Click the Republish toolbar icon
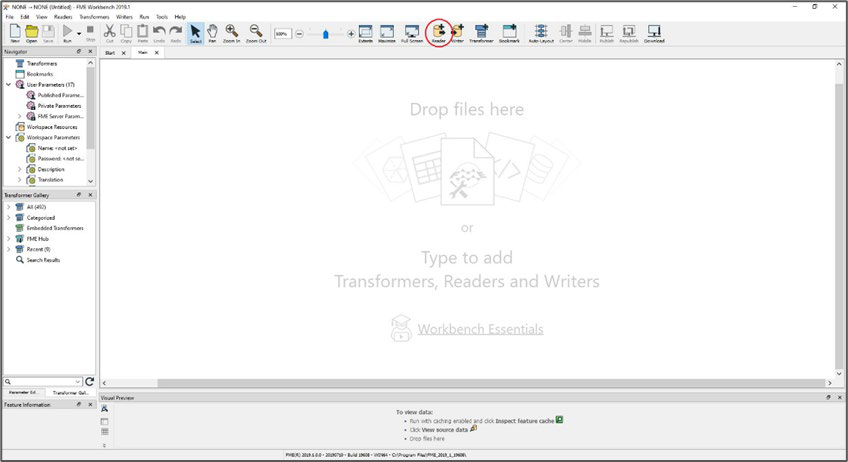This screenshot has width=848, height=462. (x=628, y=34)
